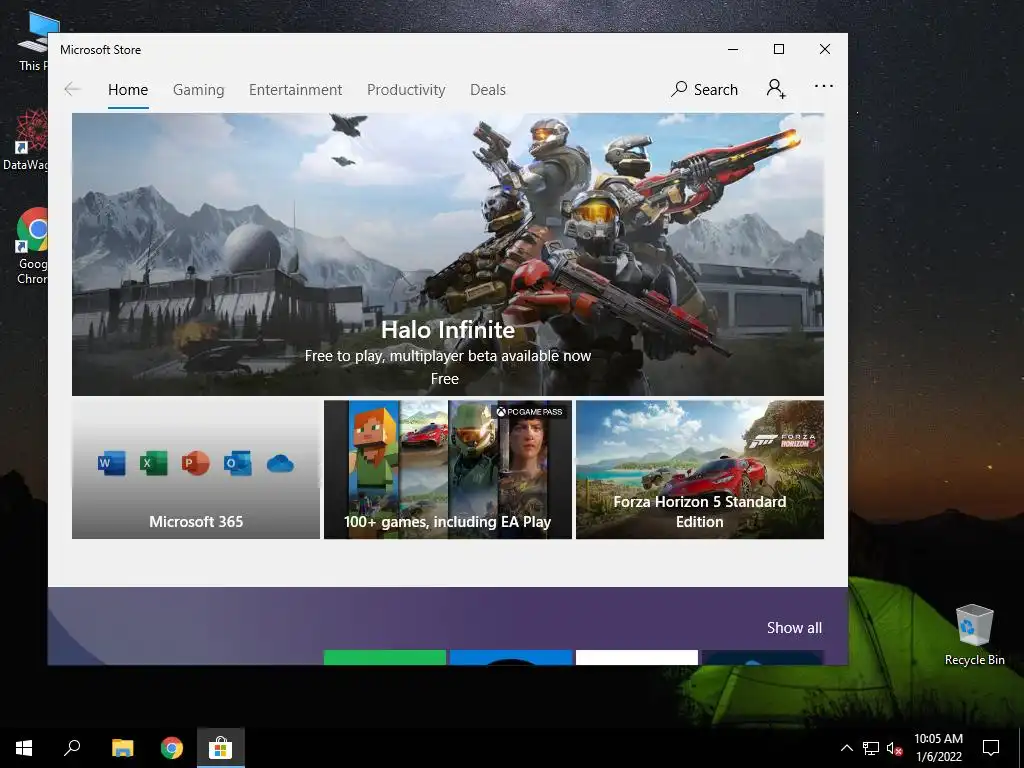Open the network status tray icon
This screenshot has width=1024, height=768.
(871, 748)
